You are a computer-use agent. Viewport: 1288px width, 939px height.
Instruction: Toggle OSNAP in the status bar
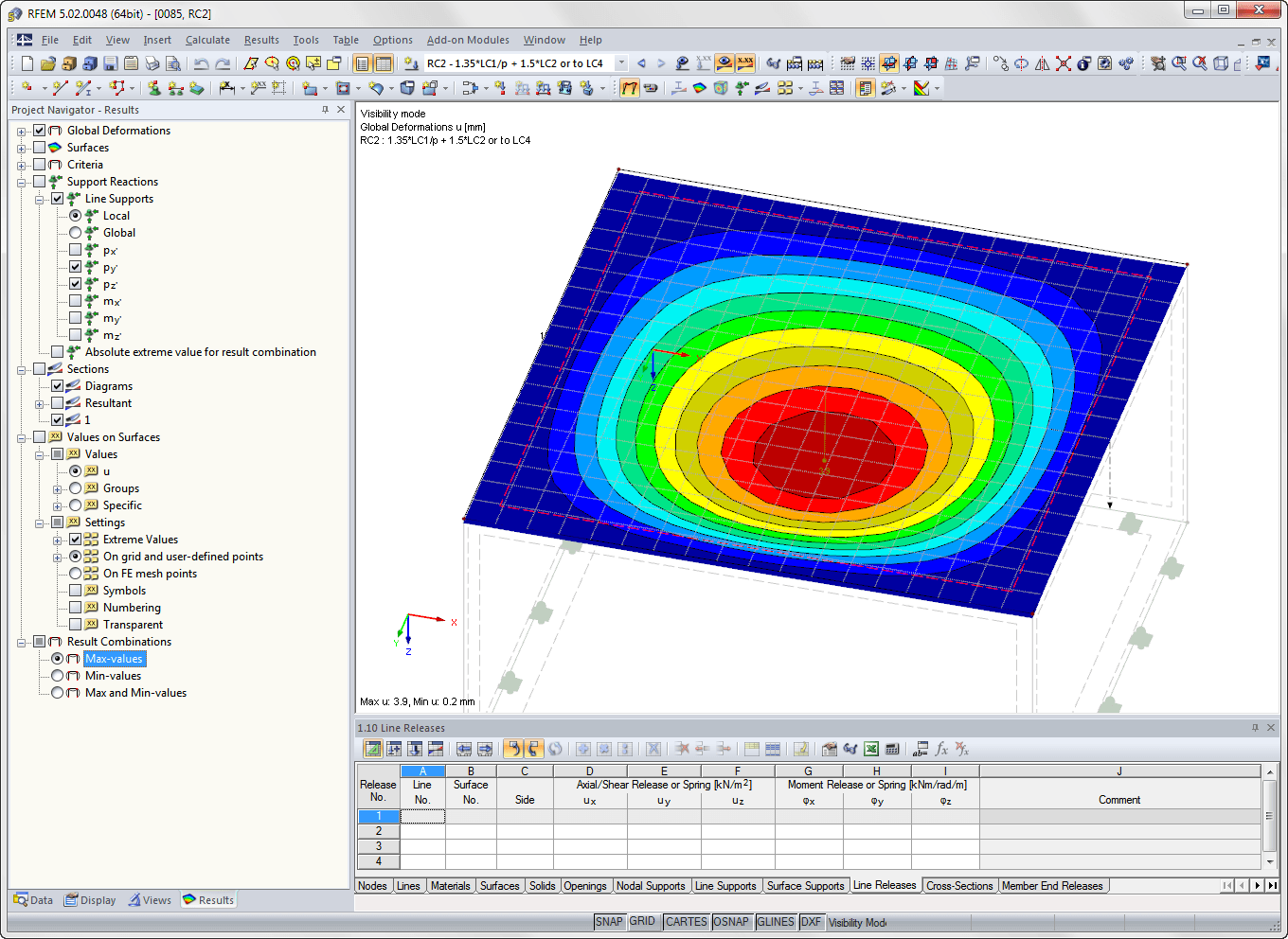(731, 921)
